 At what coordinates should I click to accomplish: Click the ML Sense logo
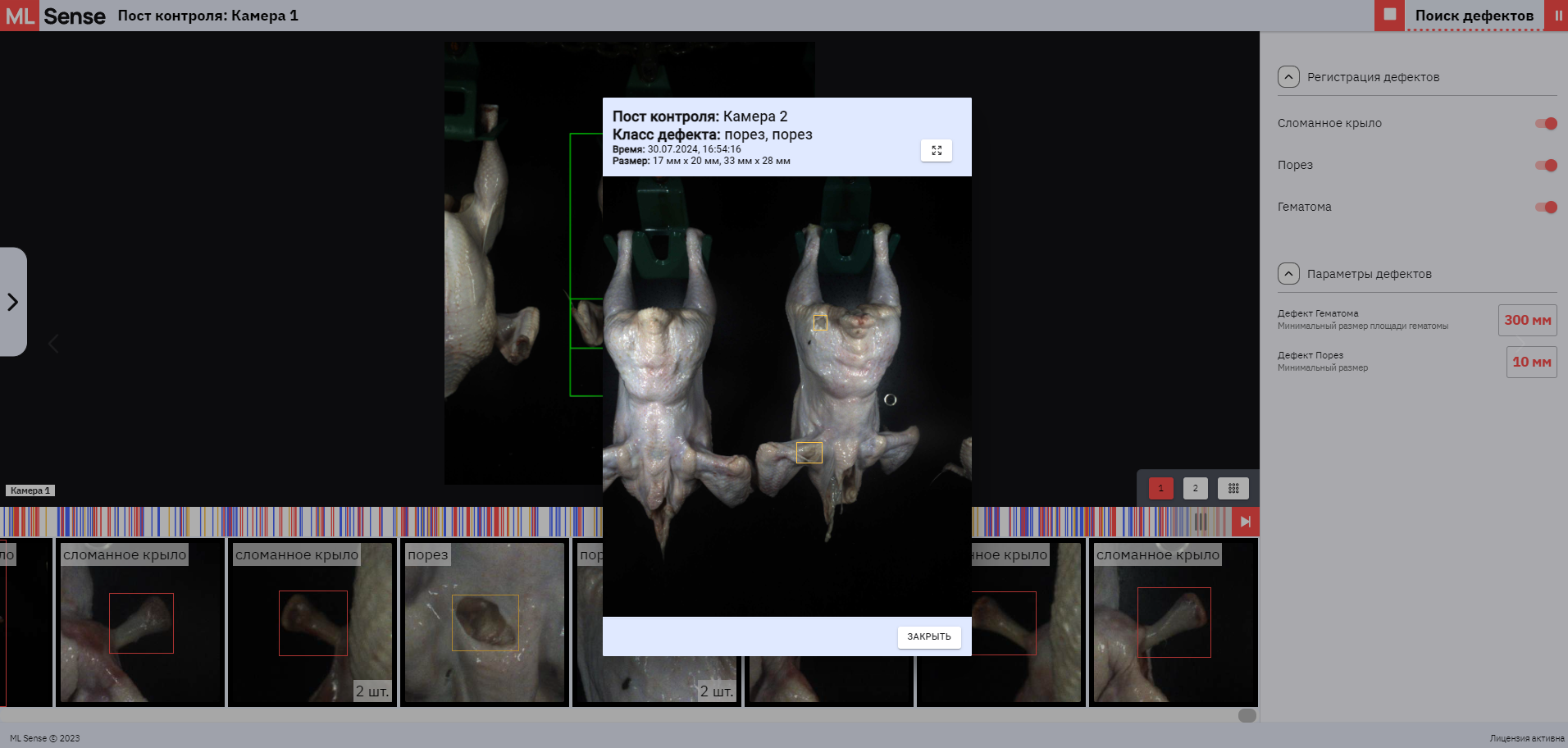[54, 16]
